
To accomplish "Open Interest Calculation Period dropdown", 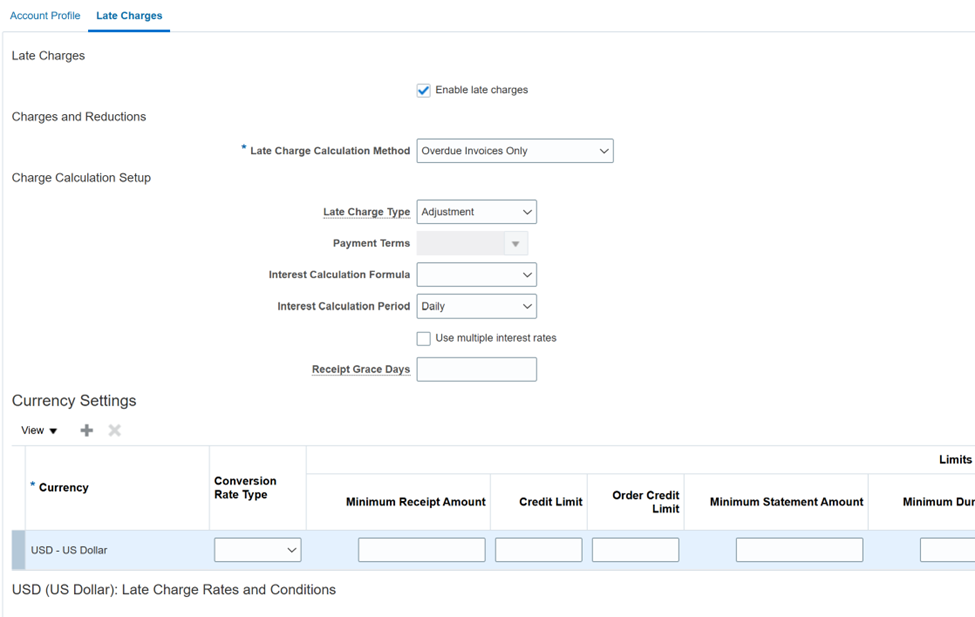I will (476, 307).
